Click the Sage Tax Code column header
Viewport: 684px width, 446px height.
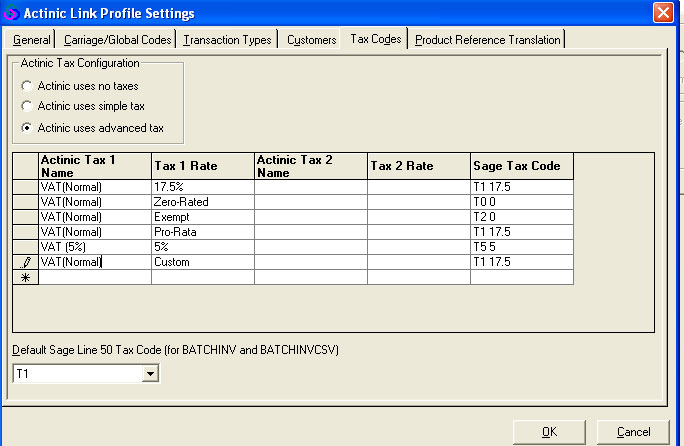521,166
